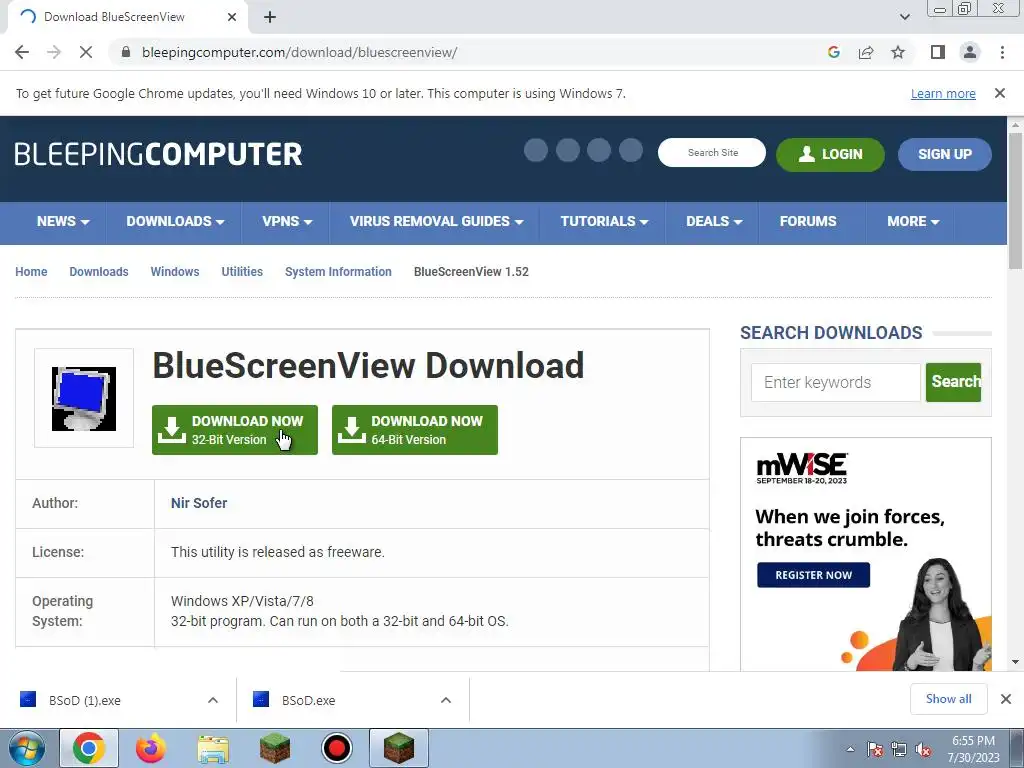Expand the MORE menu
Image resolution: width=1024 pixels, height=768 pixels.
[913, 221]
